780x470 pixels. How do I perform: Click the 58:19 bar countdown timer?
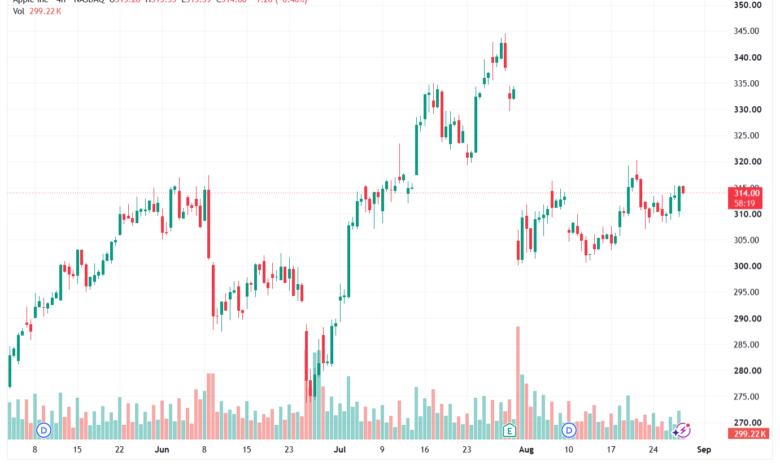coord(745,203)
